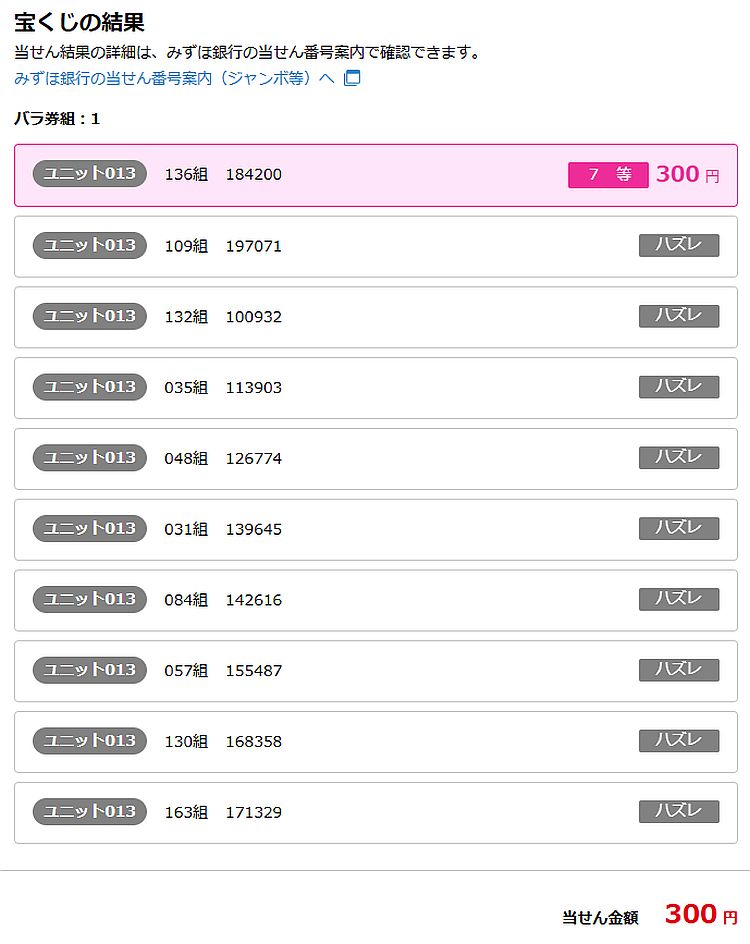Click the ハズレ badge for ticket 100932

[679, 316]
